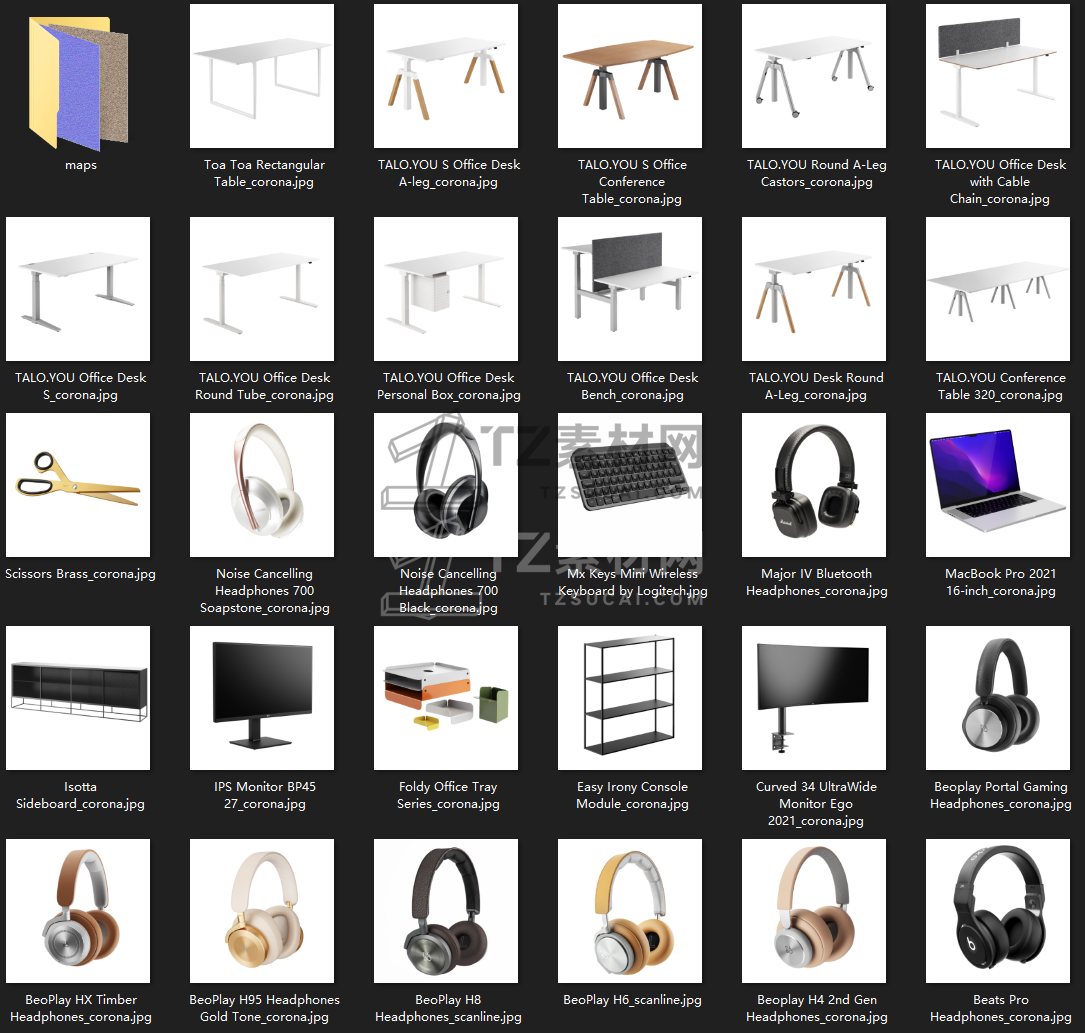Select the Scissors Brass image thumbnail
Viewport: 1085px width, 1033px height.
78,485
